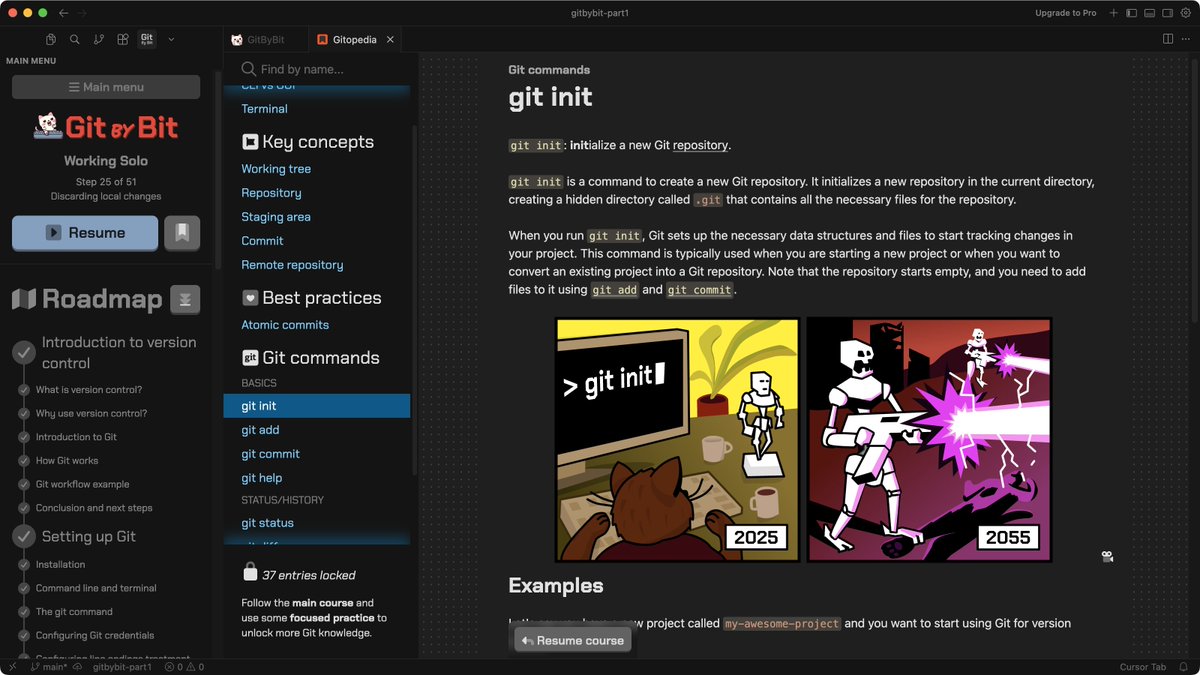This screenshot has width=1200, height=675.
Task: Expand the activity bar overflow chevron
Action: (171, 40)
